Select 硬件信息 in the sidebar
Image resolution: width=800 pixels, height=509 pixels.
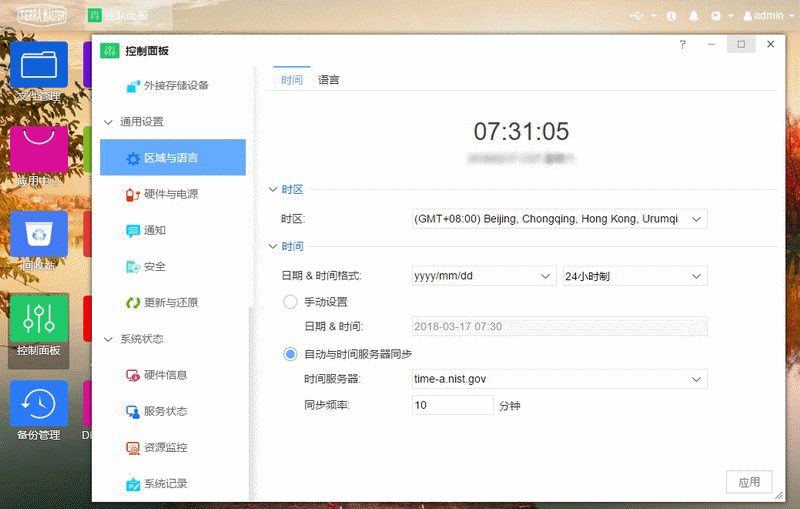pyautogui.click(x=173, y=375)
